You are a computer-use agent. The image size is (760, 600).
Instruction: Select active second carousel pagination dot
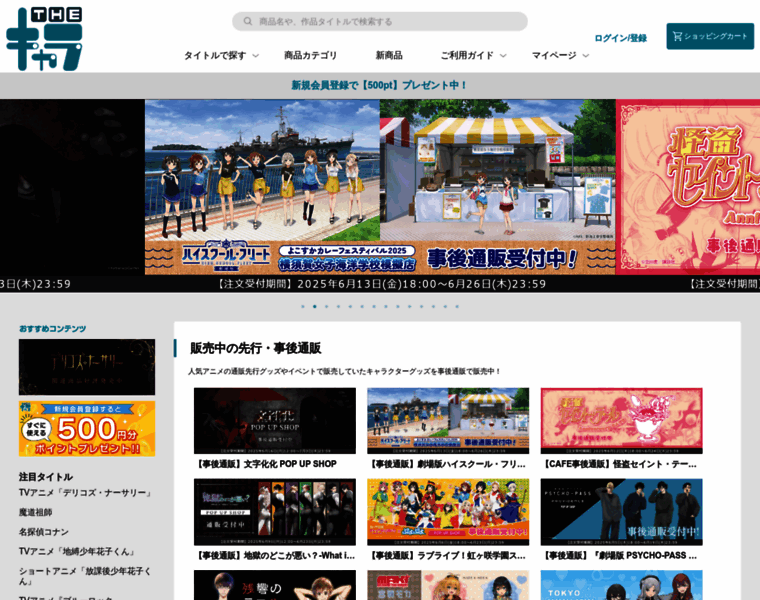tap(315, 306)
